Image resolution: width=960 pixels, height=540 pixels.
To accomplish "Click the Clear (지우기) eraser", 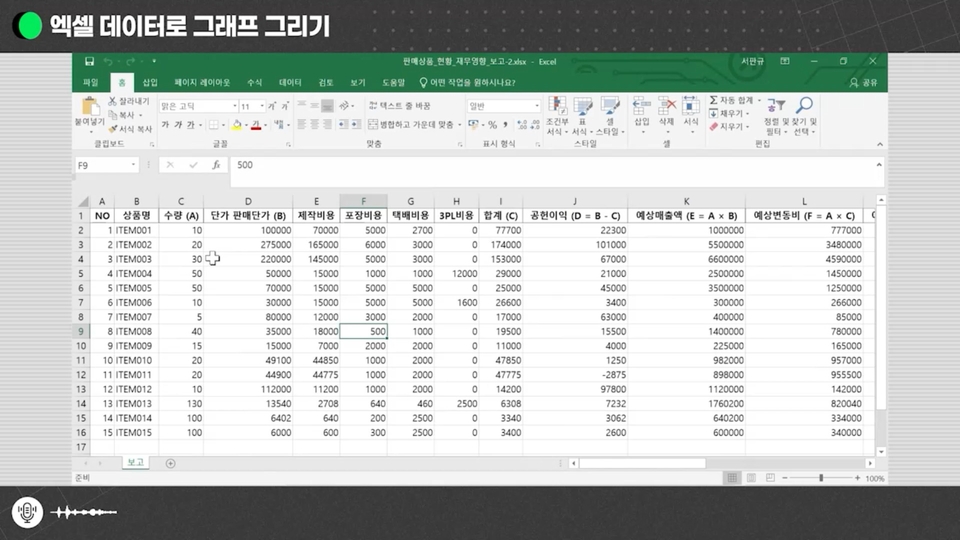I will click(727, 127).
